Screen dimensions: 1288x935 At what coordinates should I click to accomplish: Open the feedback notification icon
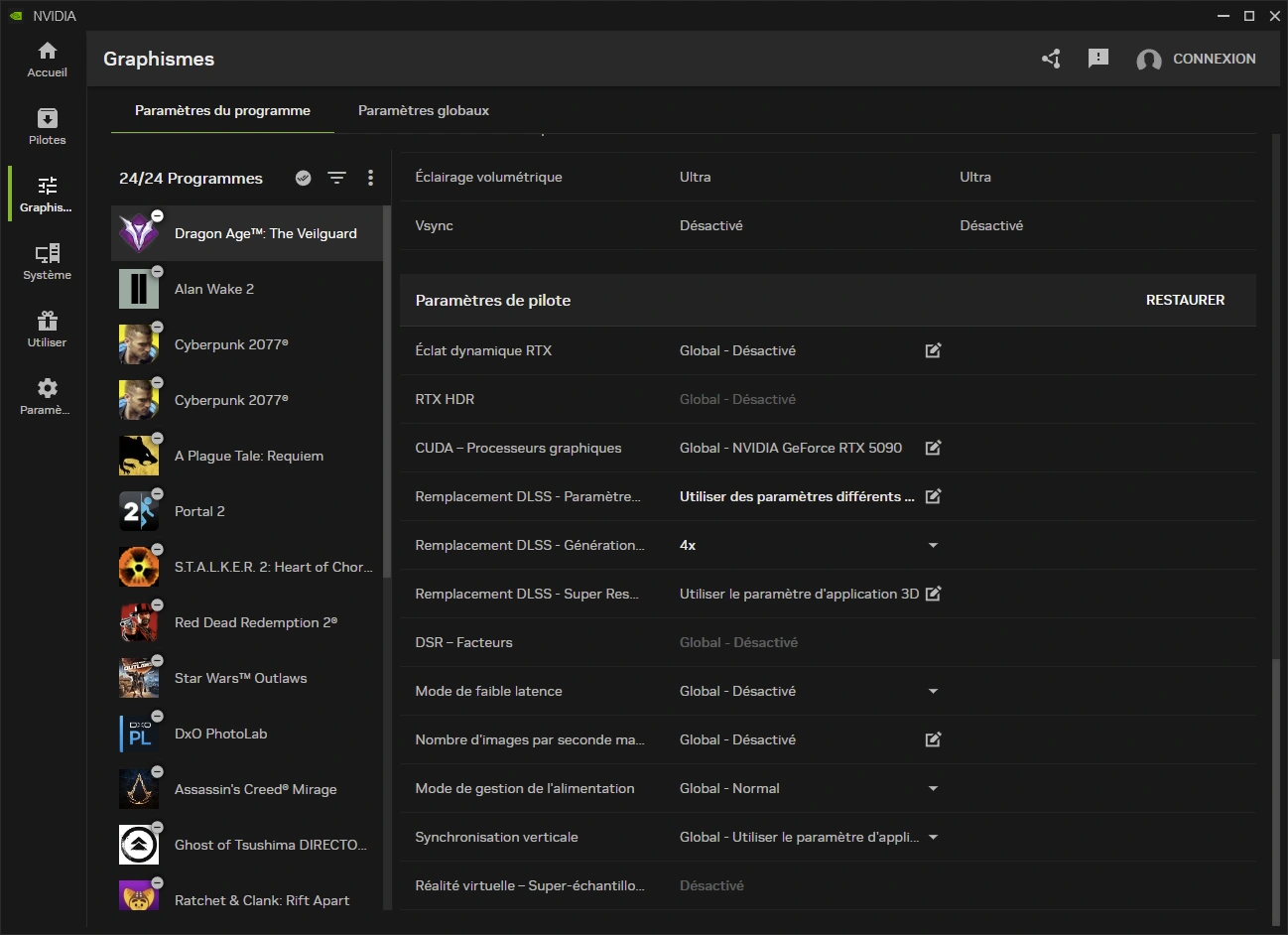[x=1098, y=59]
